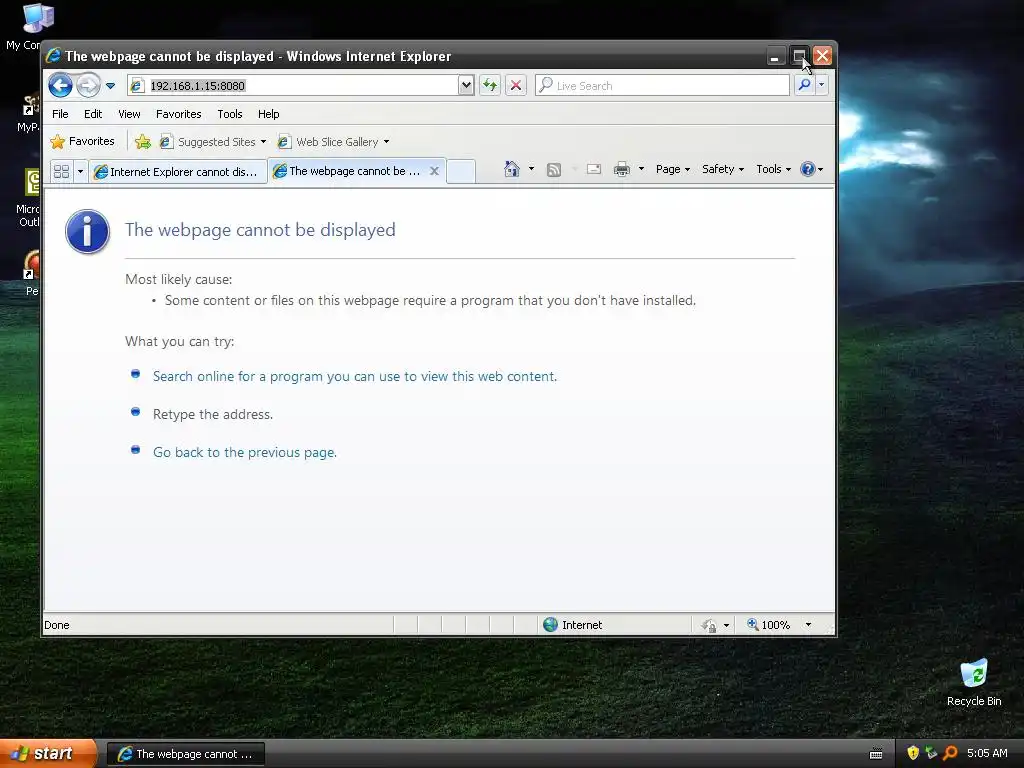Switch to 'Internet Explorer cannot dis...' tab

178,172
